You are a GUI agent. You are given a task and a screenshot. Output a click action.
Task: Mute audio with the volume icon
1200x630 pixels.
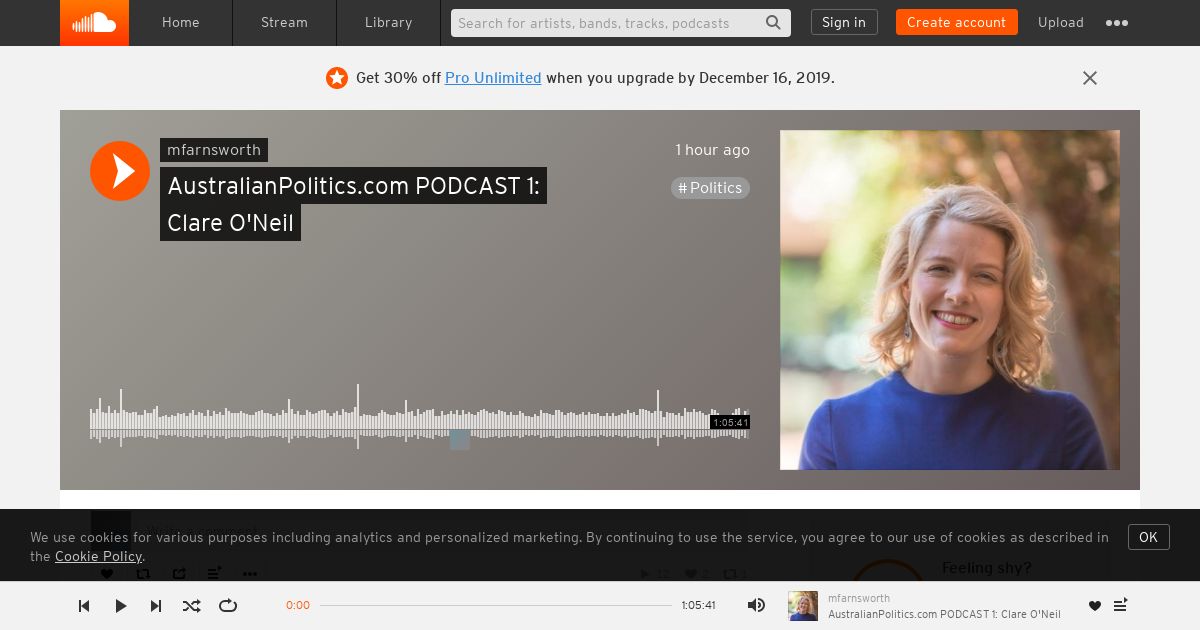(757, 605)
